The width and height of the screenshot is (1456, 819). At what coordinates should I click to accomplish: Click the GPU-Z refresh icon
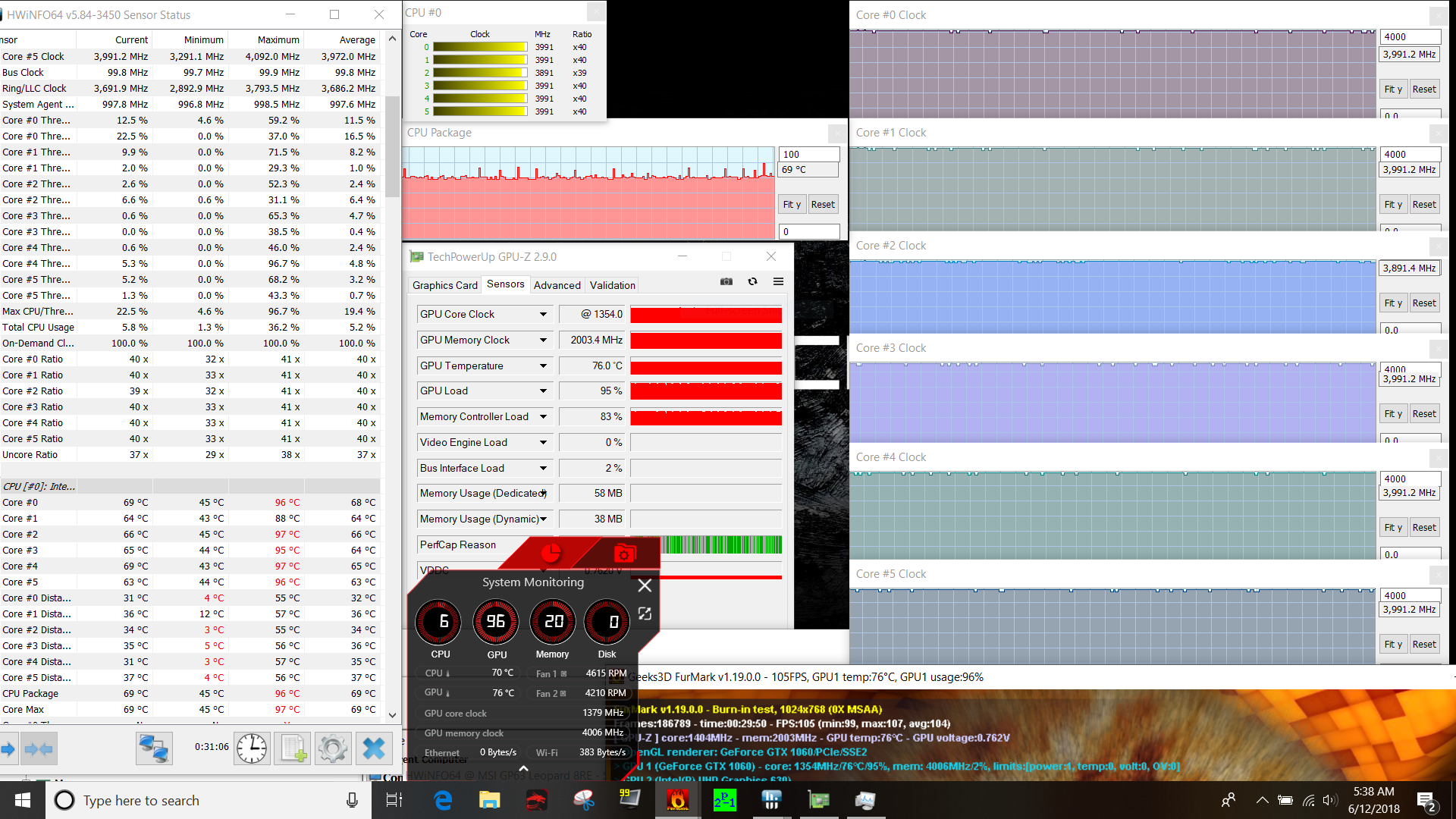click(x=752, y=281)
